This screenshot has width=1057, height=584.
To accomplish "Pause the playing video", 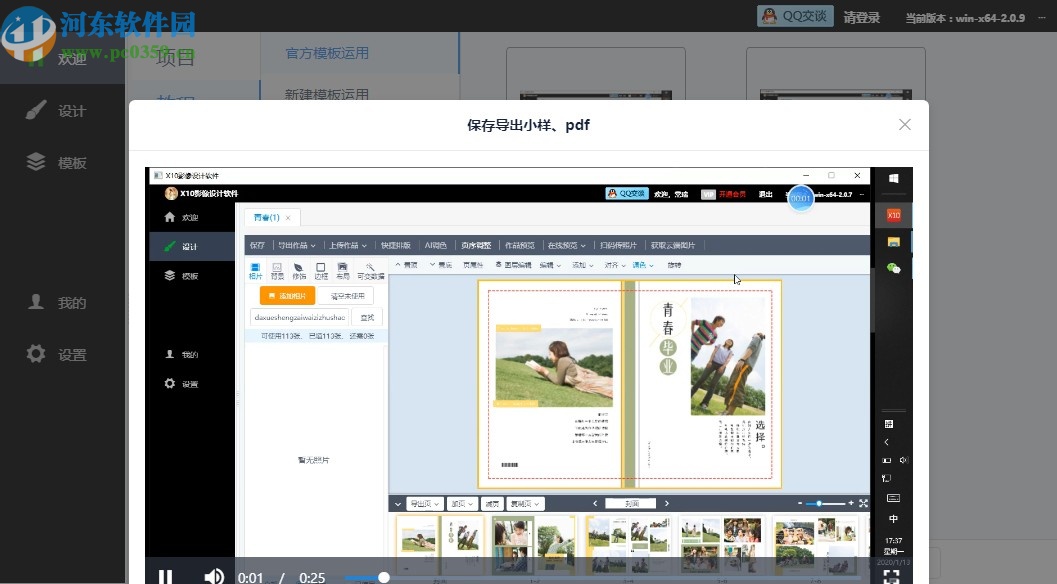I will tap(165, 577).
